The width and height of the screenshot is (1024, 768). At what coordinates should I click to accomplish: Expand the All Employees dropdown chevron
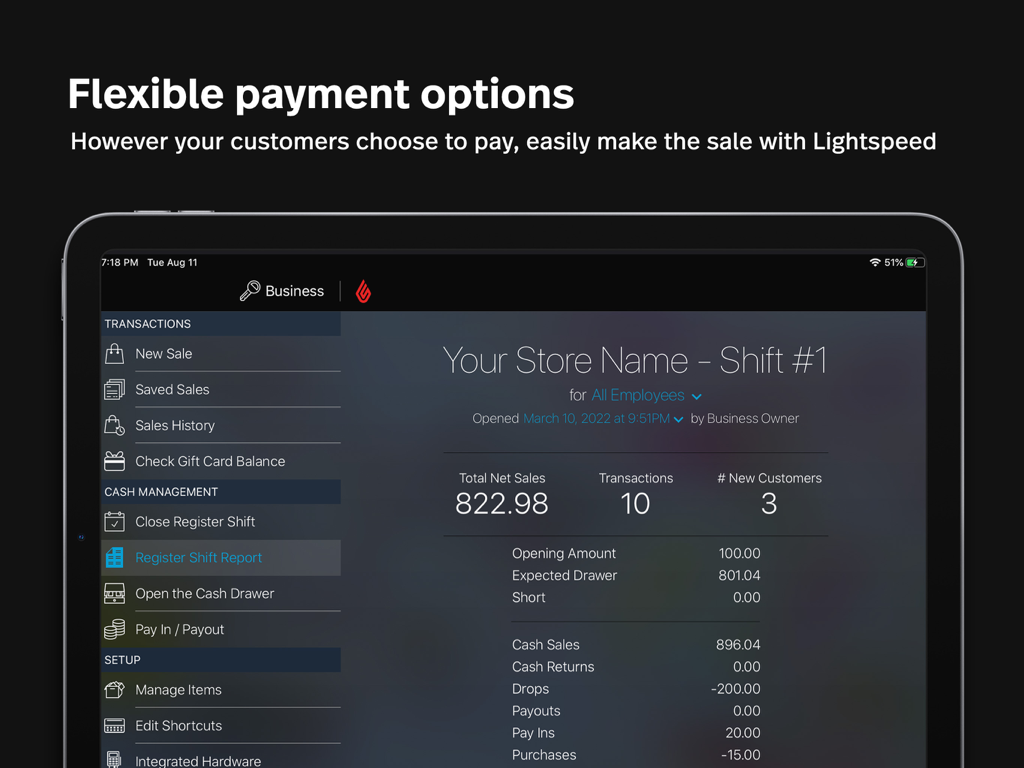(x=697, y=396)
